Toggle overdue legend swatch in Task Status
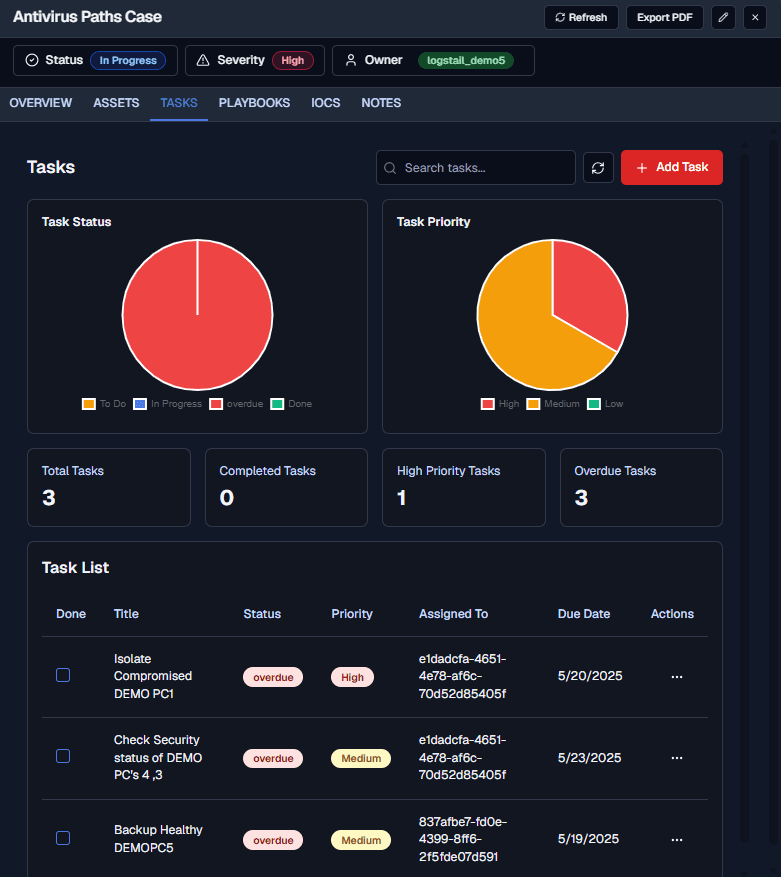 click(216, 404)
